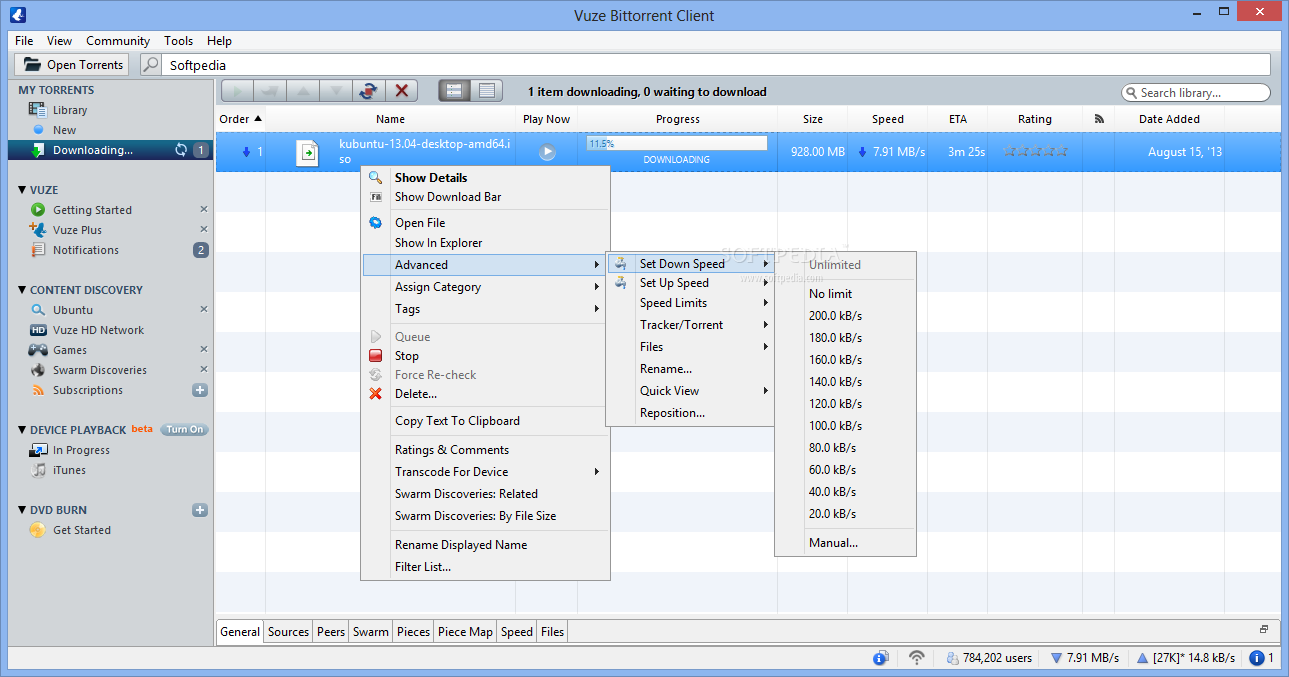The height and width of the screenshot is (677, 1289).
Task: Open Vuze Plus sidebar entry
Action: click(x=77, y=230)
